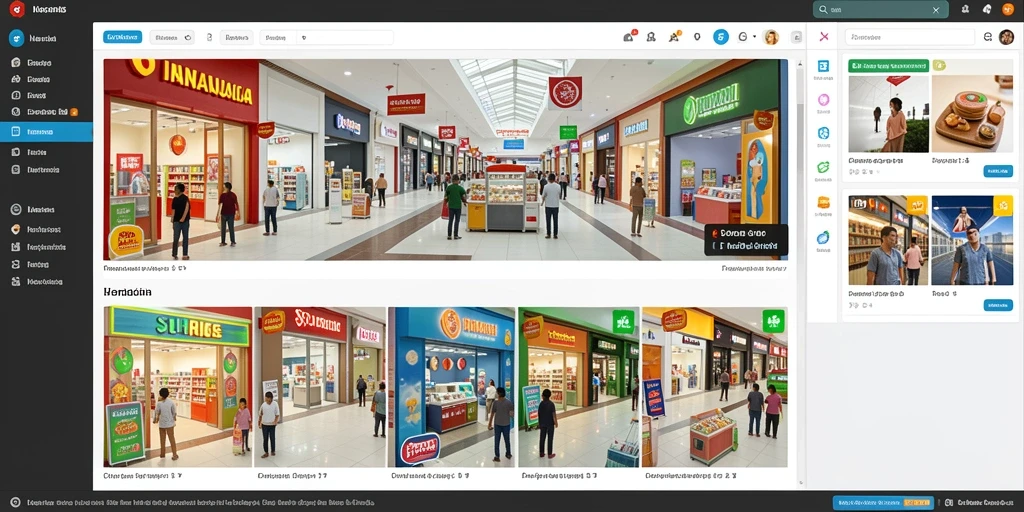
Task: Open the user avatar in the main toolbar
Action: click(771, 37)
